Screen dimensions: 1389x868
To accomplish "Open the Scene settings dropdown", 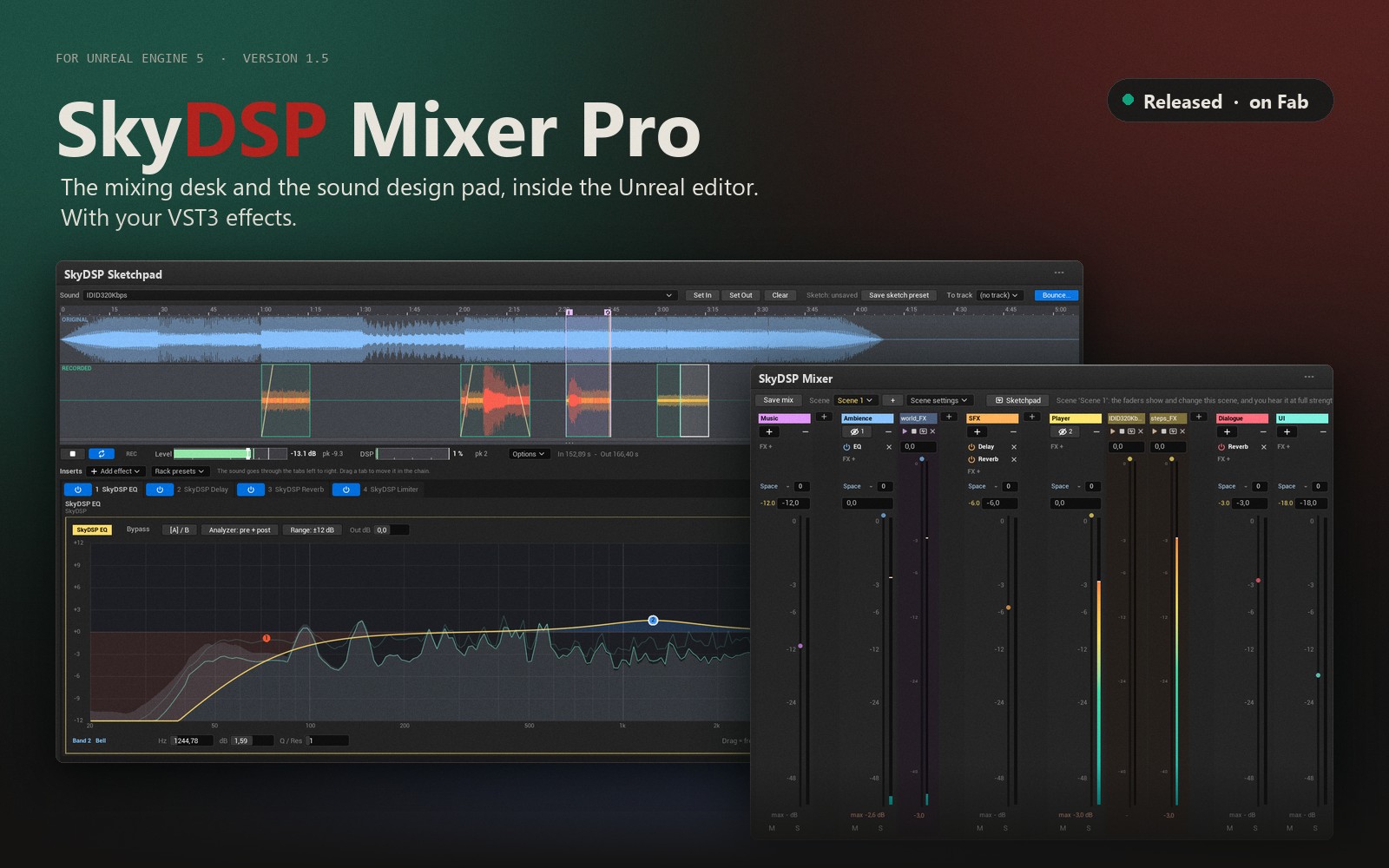I will [x=938, y=400].
